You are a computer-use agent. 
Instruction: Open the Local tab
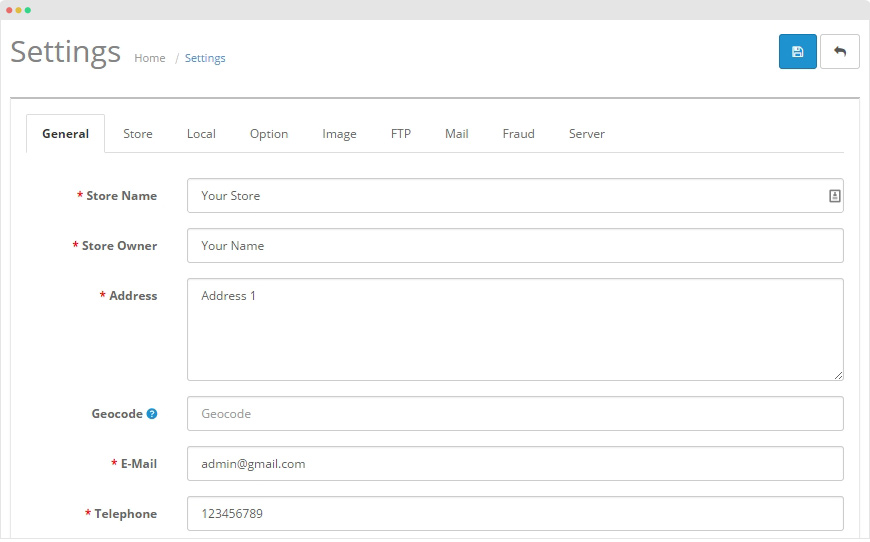pos(201,134)
